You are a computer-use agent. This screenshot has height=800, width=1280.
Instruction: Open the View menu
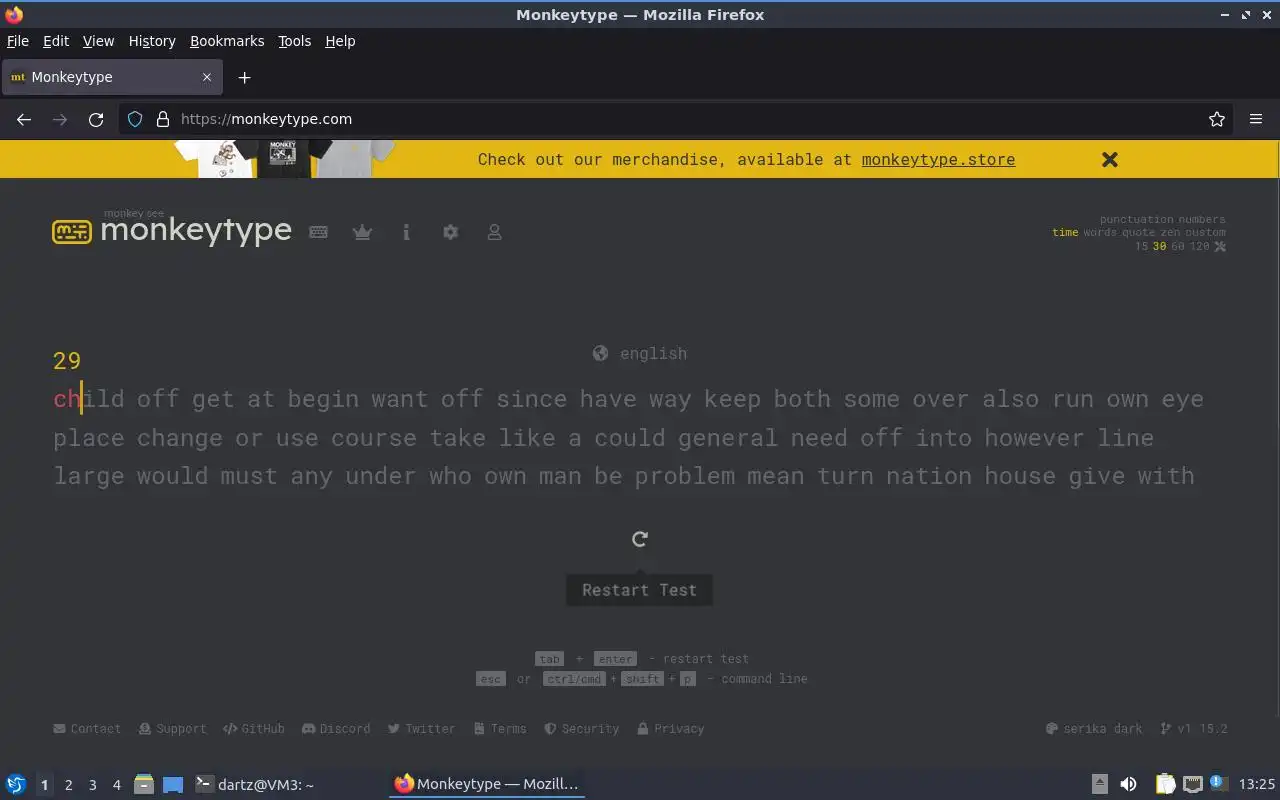pos(98,41)
